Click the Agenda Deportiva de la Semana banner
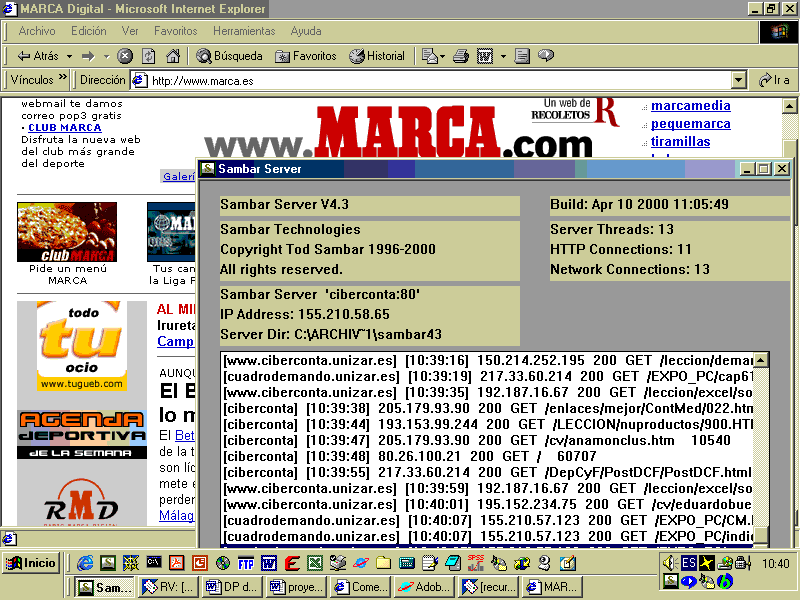Viewport: 800px width, 600px height. tap(82, 435)
